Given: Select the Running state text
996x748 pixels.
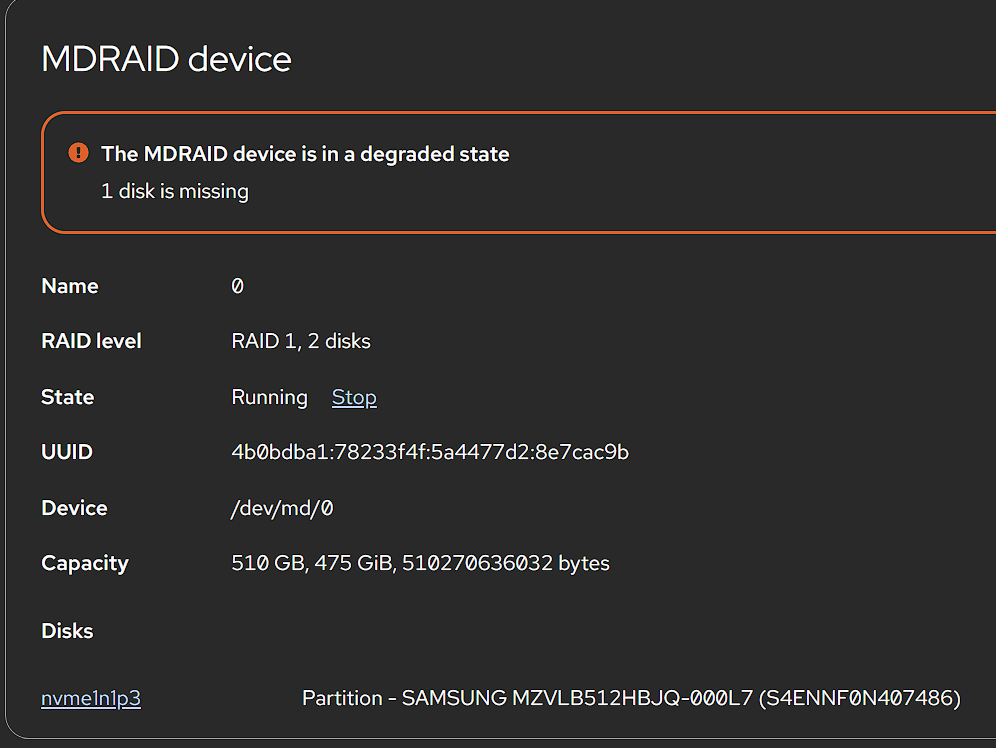Looking at the screenshot, I should [269, 397].
